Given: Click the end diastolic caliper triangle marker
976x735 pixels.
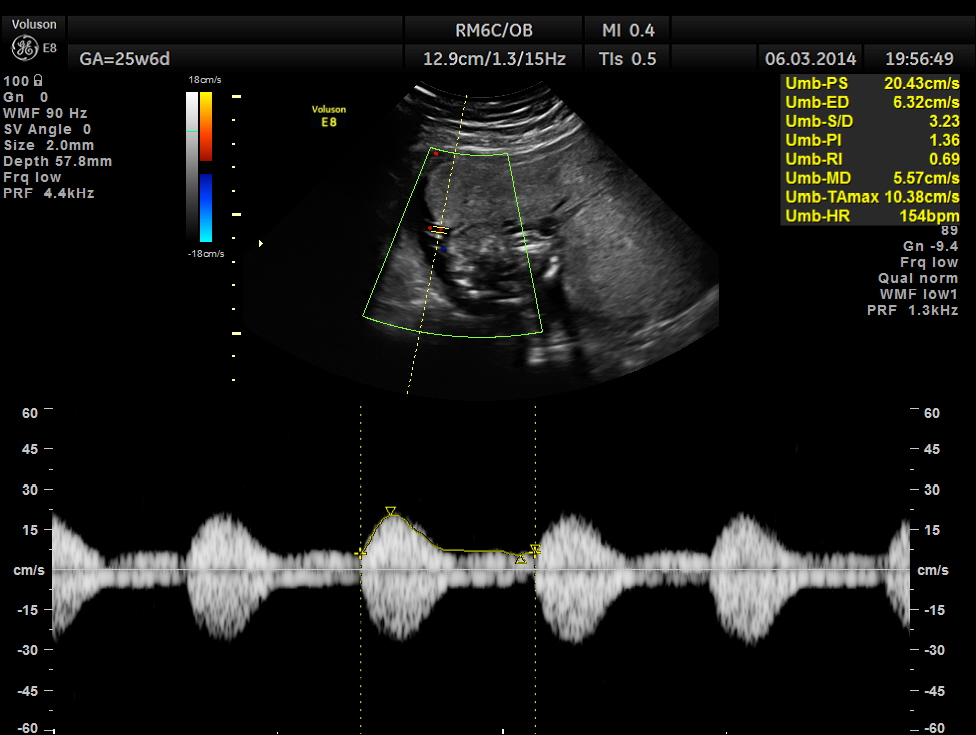Looking at the screenshot, I should point(520,559).
